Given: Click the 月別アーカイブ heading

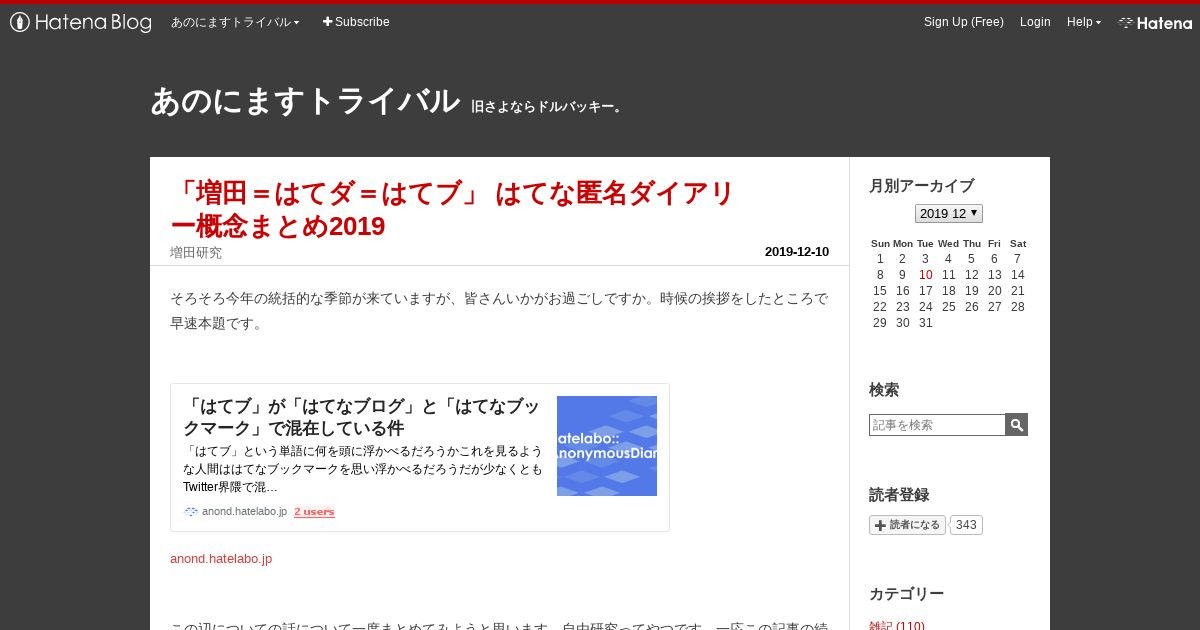Looking at the screenshot, I should pos(921,186).
